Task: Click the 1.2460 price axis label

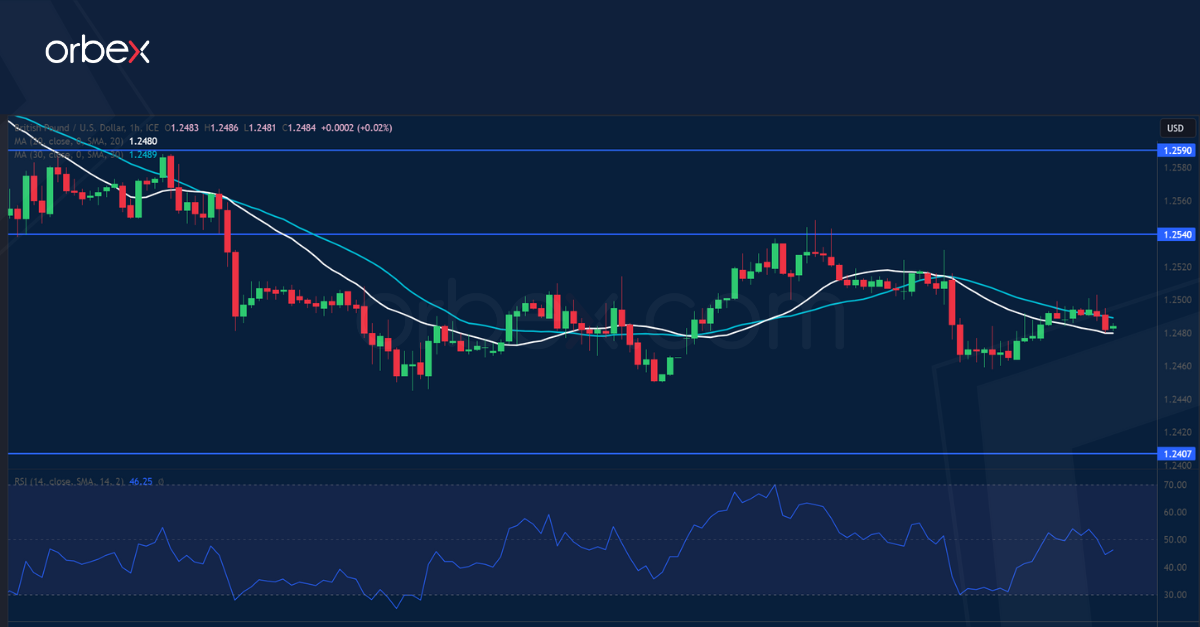Action: [1176, 366]
